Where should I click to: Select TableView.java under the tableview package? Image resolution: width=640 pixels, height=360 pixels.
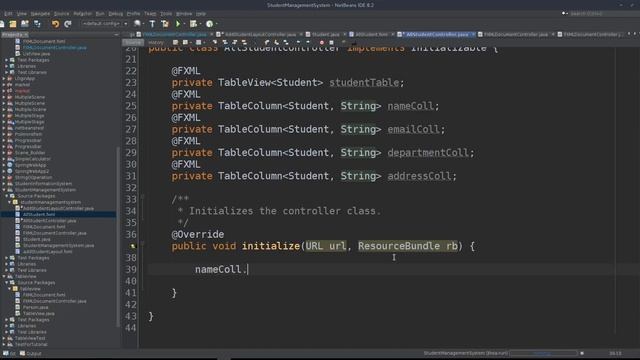click(x=38, y=313)
